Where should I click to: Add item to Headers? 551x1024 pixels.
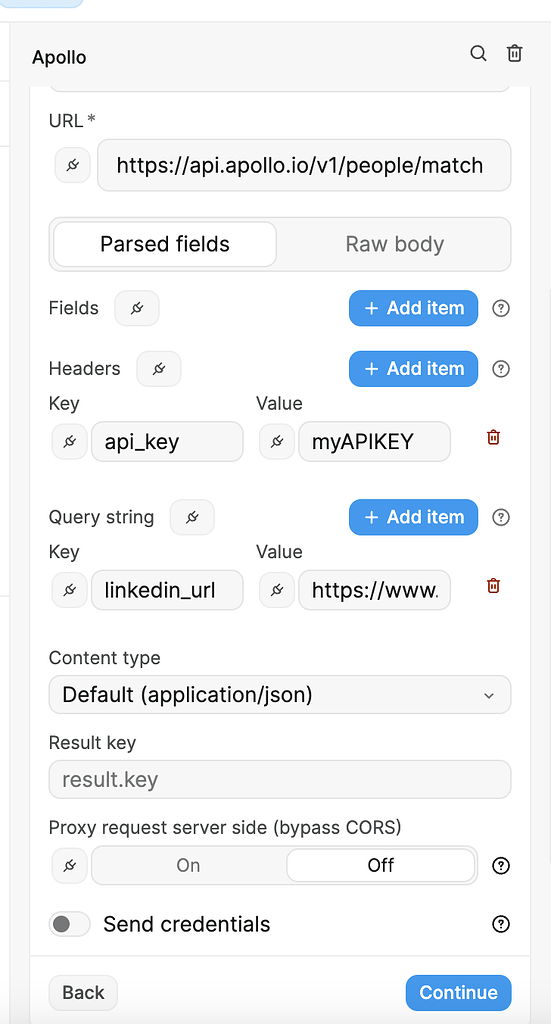tap(414, 369)
